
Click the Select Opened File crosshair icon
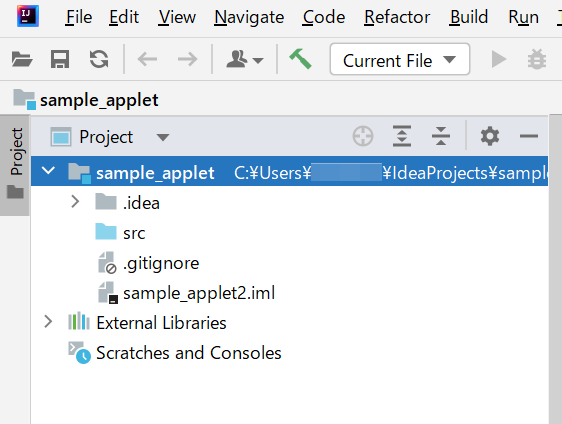[x=363, y=136]
